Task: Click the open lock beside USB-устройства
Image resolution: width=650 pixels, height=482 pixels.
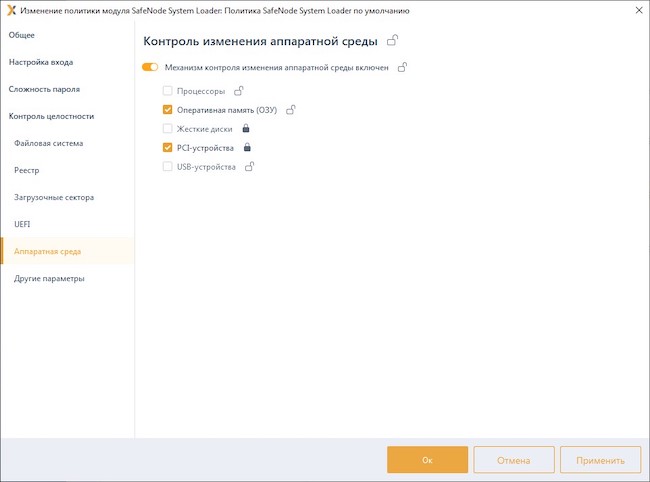Action: 250,167
